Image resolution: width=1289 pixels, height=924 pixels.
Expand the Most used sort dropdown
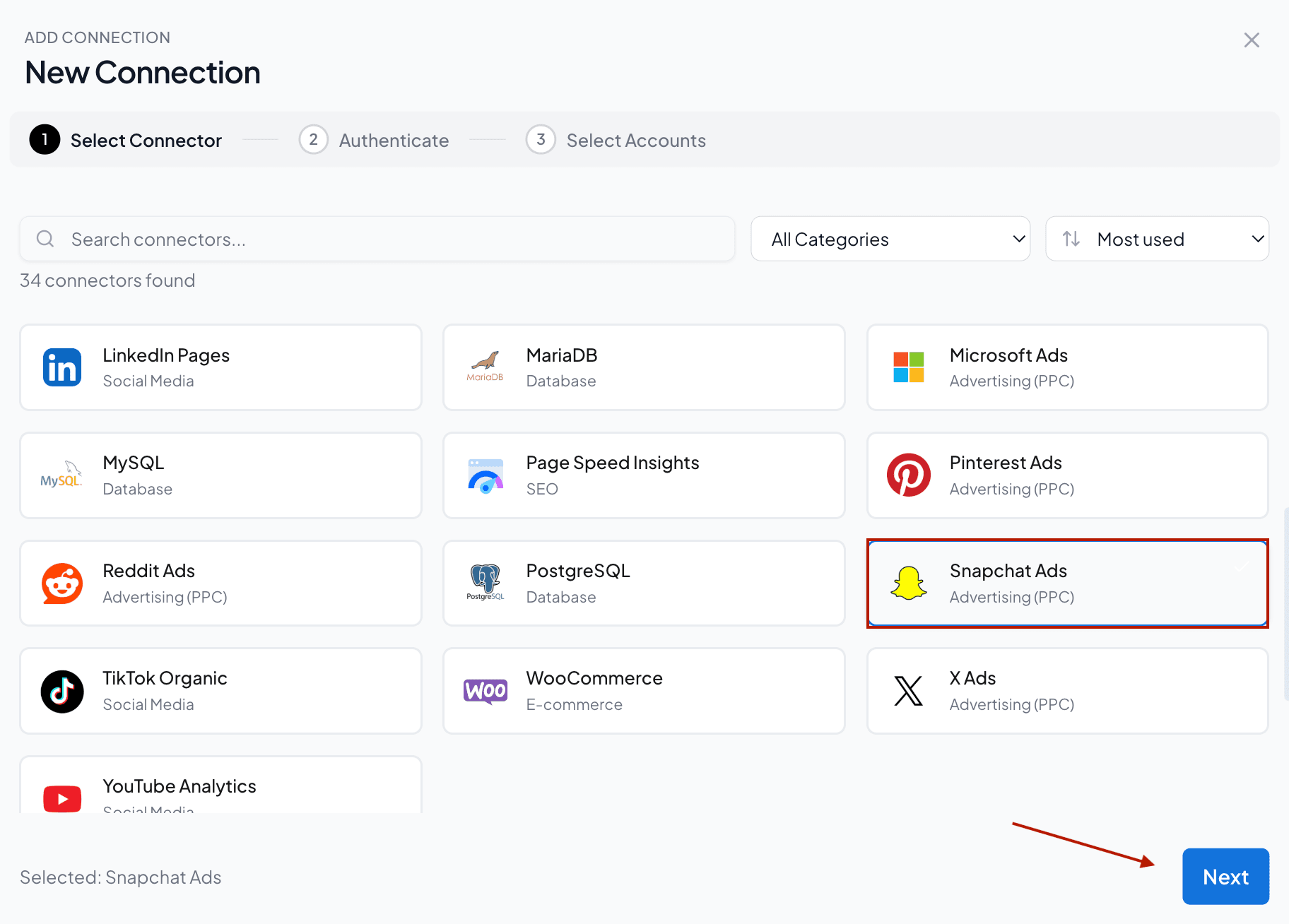pyautogui.click(x=1158, y=239)
